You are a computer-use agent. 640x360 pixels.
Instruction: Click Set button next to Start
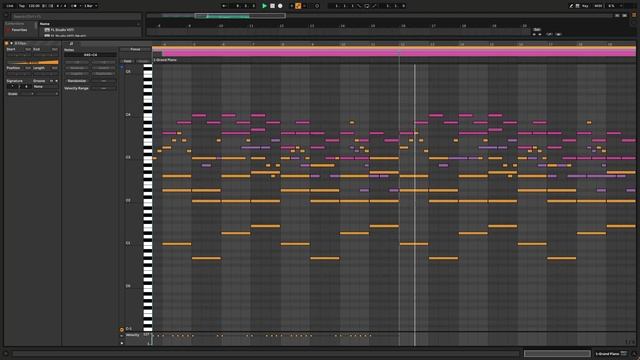click(x=28, y=49)
